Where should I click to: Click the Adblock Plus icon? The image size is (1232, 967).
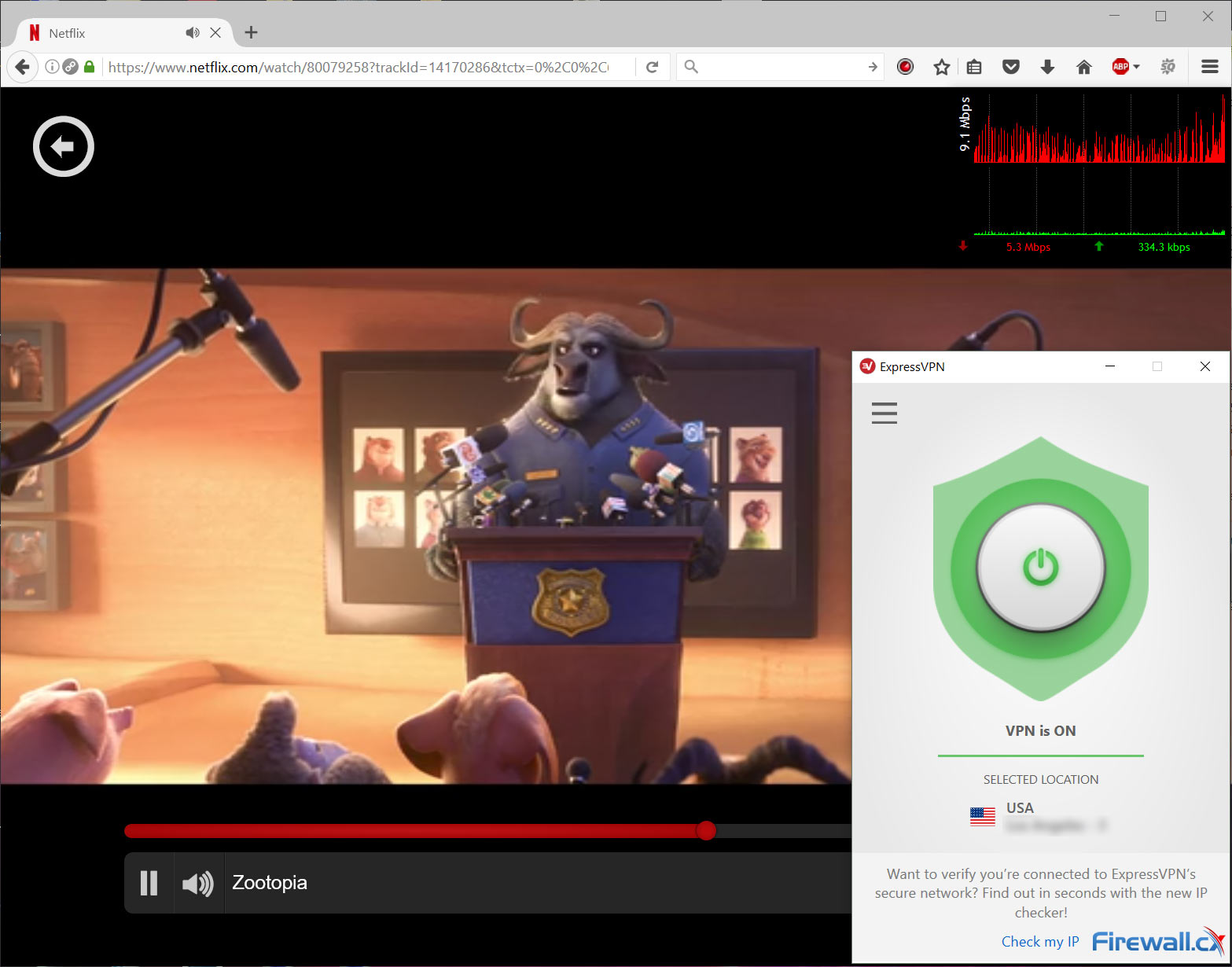pyautogui.click(x=1120, y=67)
